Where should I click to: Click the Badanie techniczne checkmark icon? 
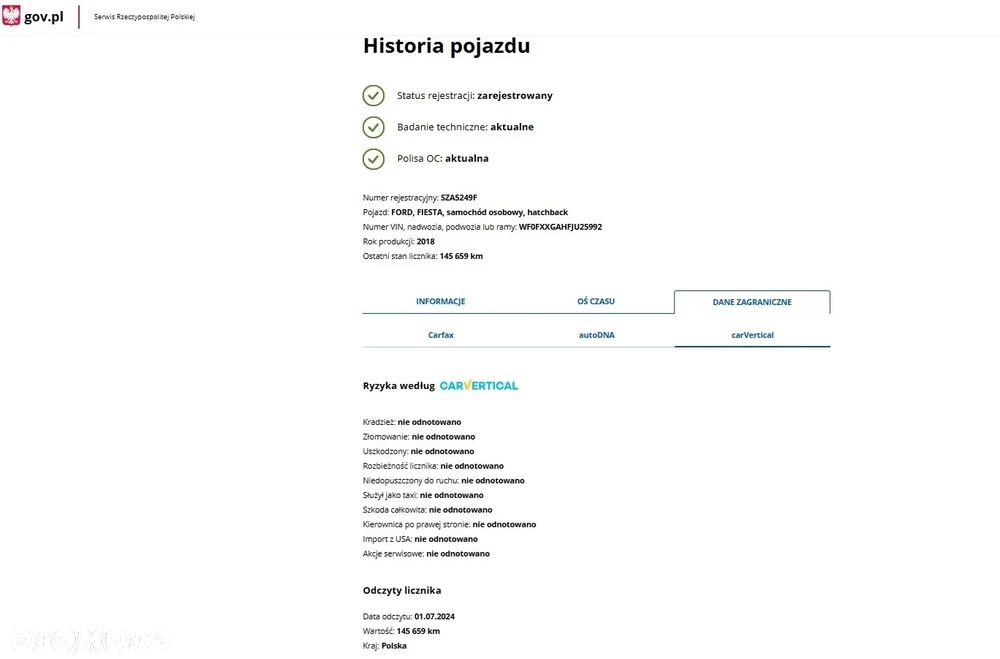373,127
